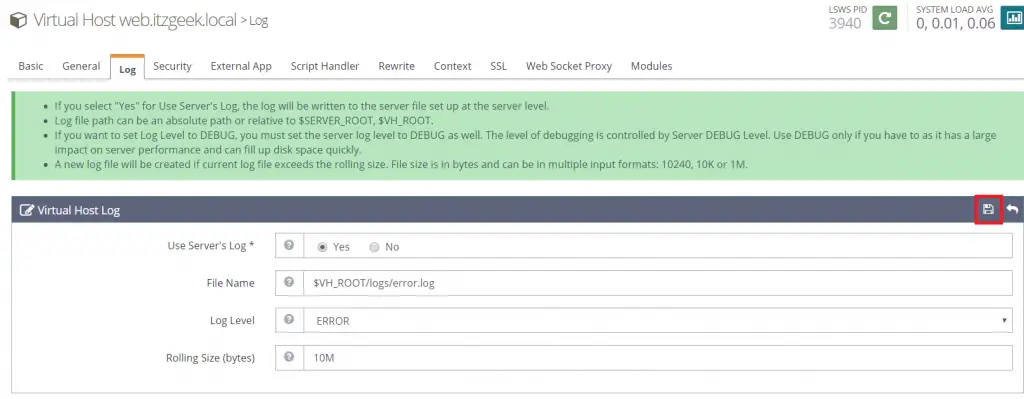The height and width of the screenshot is (399, 1024).
Task: Open the Modules tab
Action: (x=651, y=66)
